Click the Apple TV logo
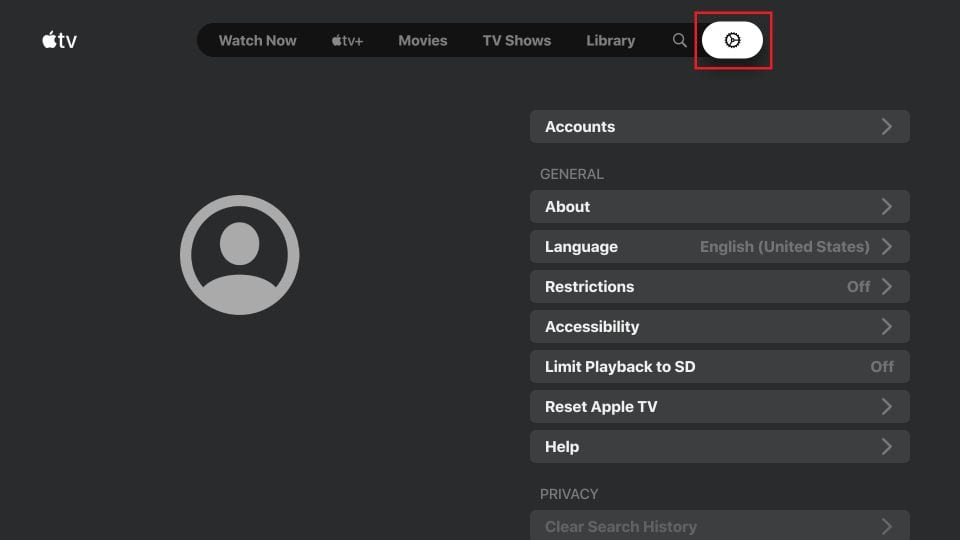Image resolution: width=960 pixels, height=540 pixels. [59, 40]
